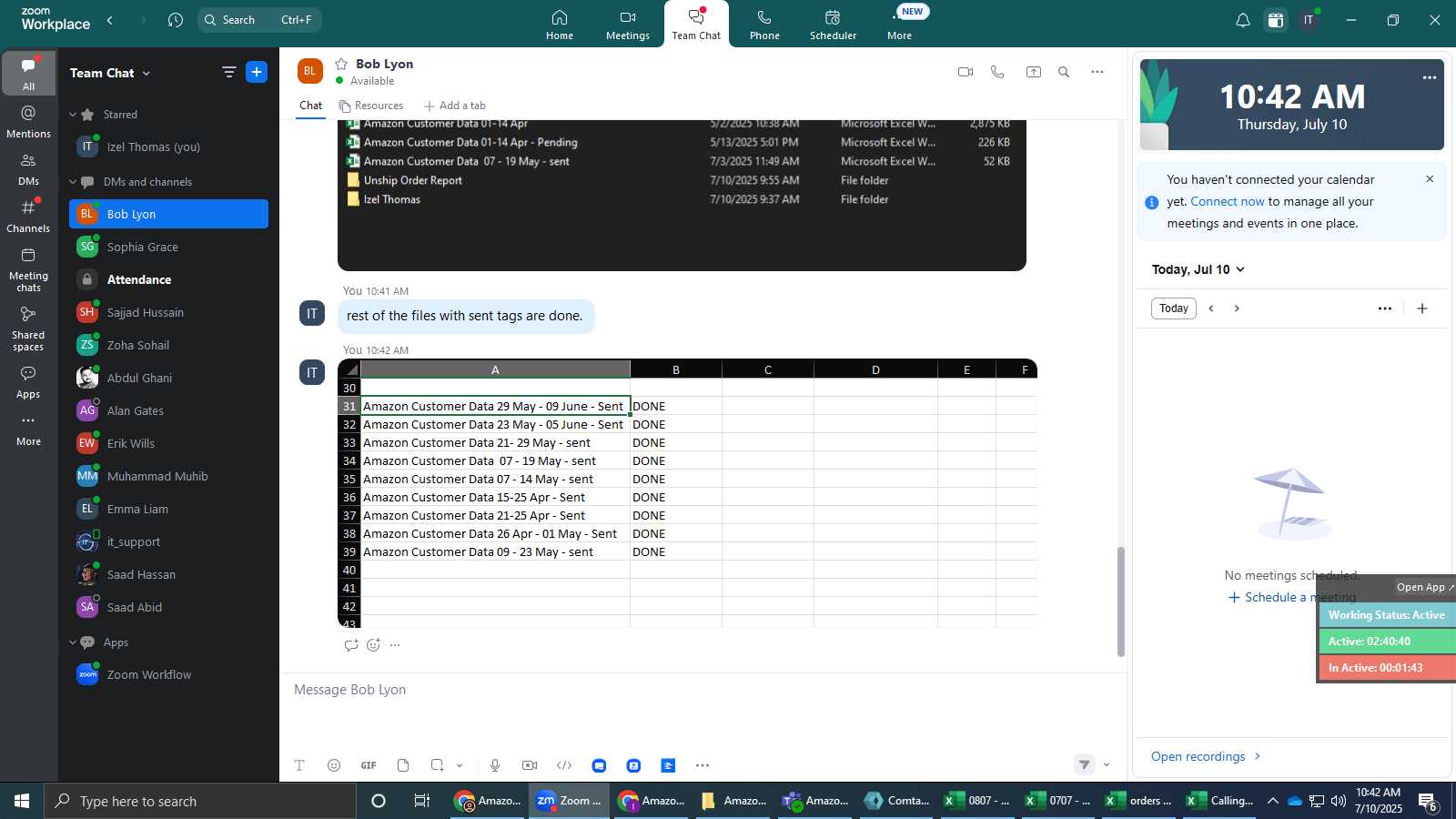Go back with the navigation arrow
Screen dimensions: 1456x819
pos(110,19)
